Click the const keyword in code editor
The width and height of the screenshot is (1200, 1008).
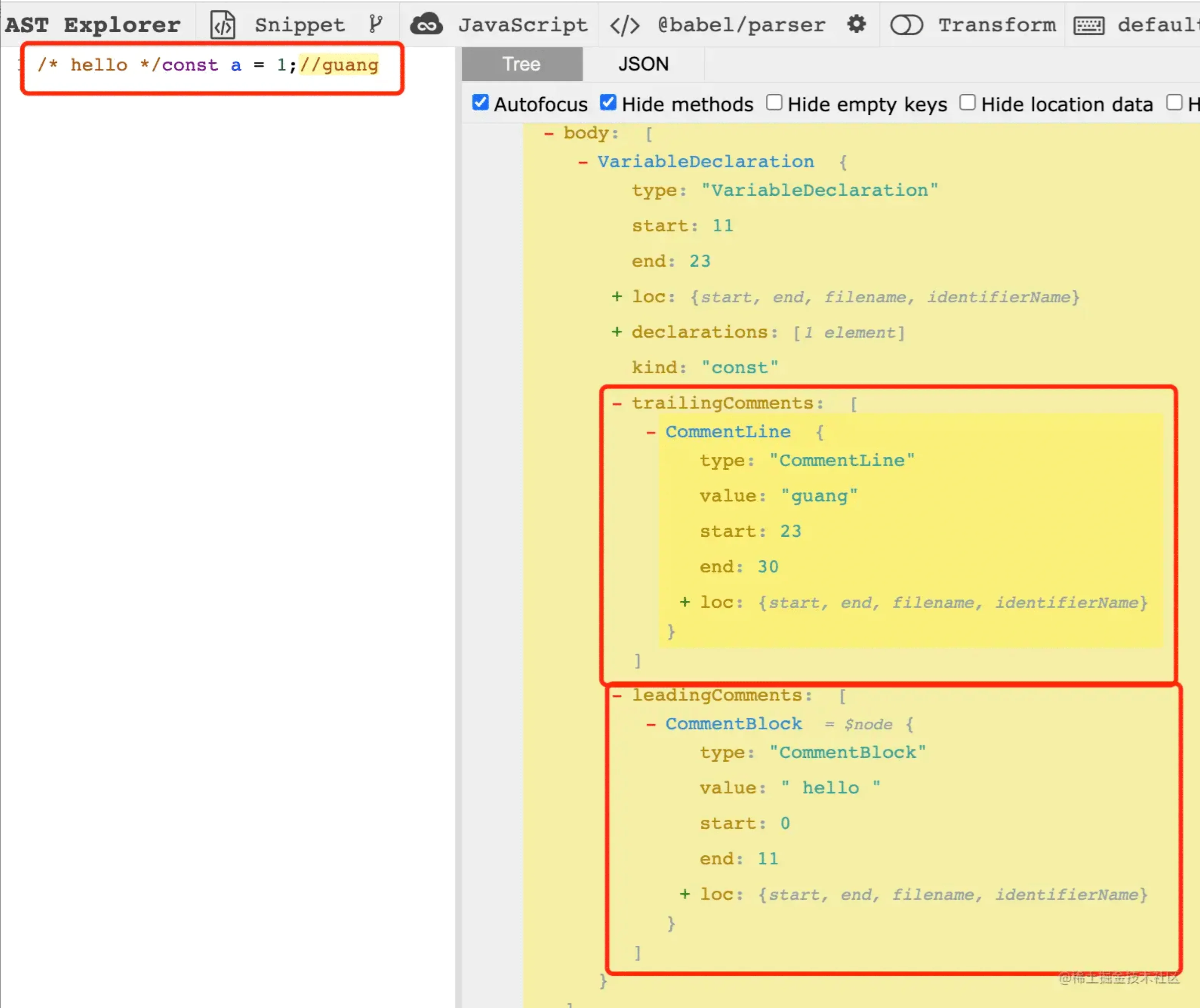[190, 65]
